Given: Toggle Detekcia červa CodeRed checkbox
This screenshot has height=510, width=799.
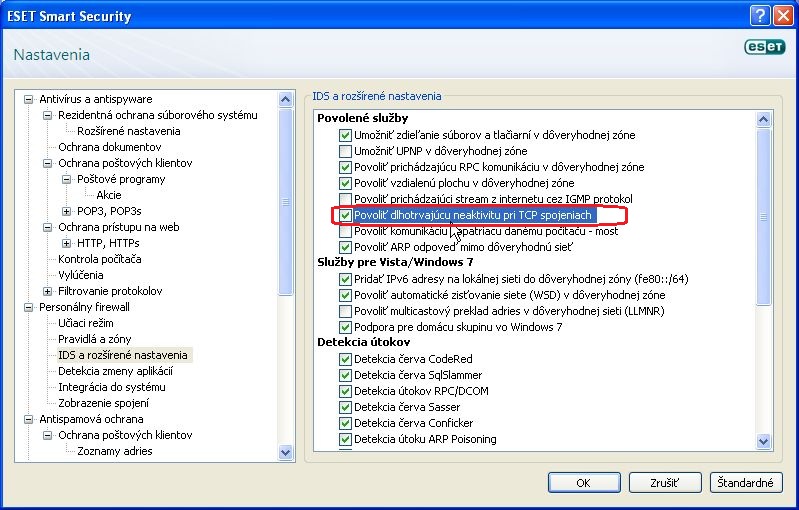Looking at the screenshot, I should pos(345,359).
